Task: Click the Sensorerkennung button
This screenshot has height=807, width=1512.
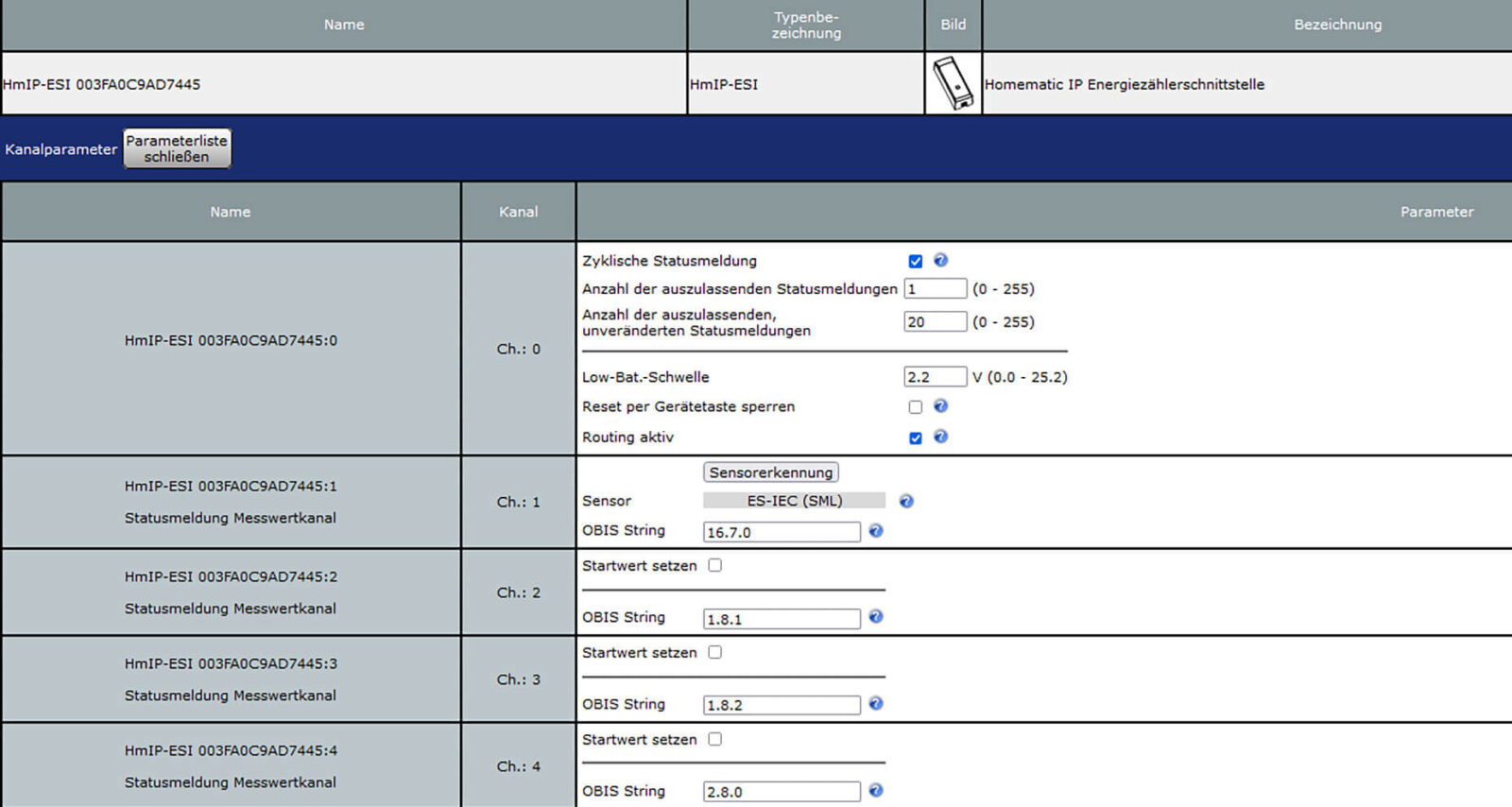Action: click(x=771, y=472)
